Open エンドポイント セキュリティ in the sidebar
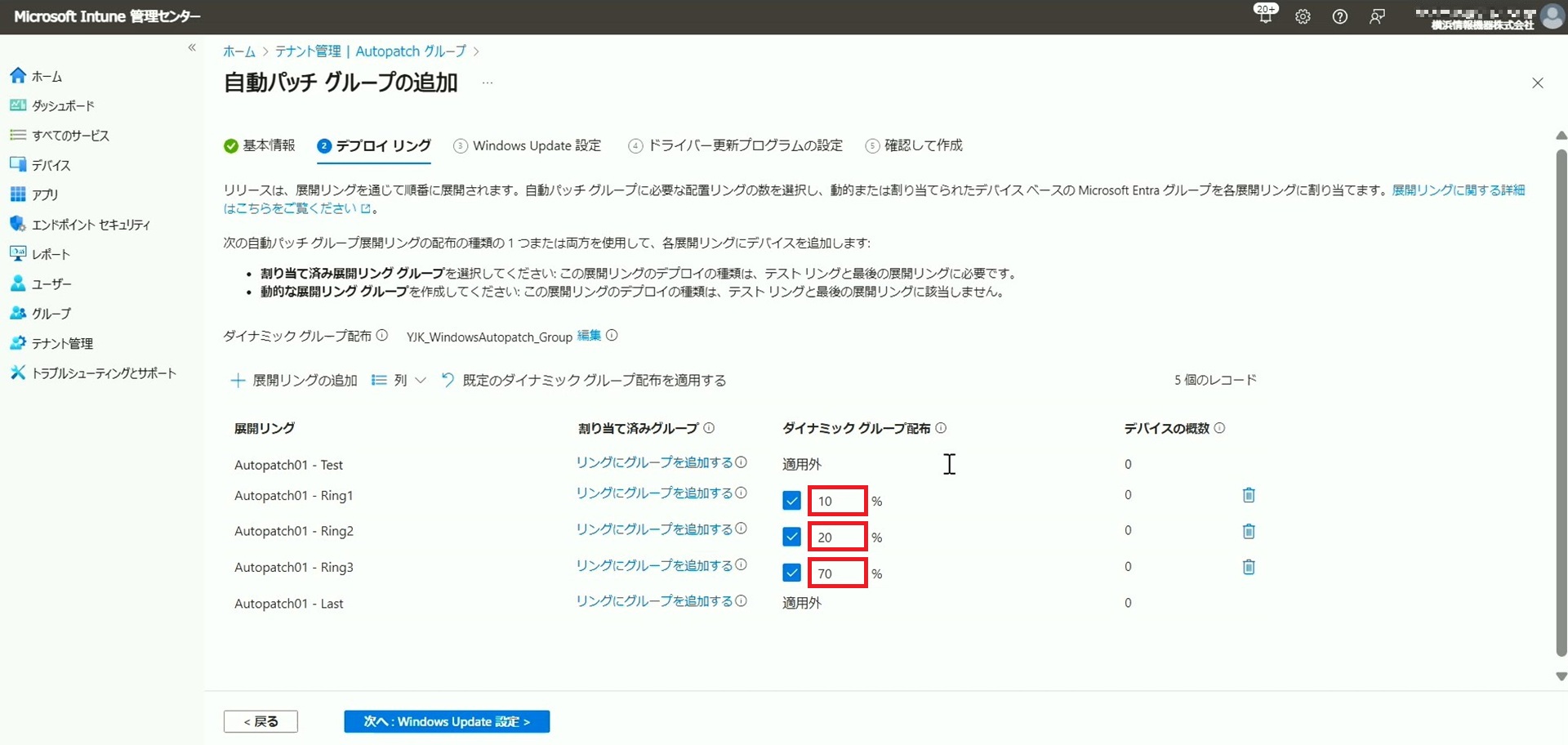Image resolution: width=1568 pixels, height=745 pixels. click(x=80, y=225)
